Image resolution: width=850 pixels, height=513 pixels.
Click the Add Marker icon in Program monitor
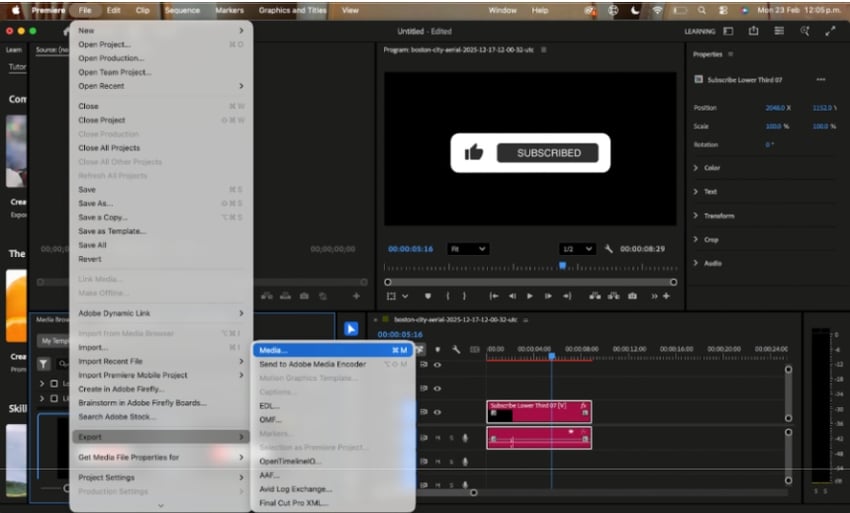[x=428, y=296]
